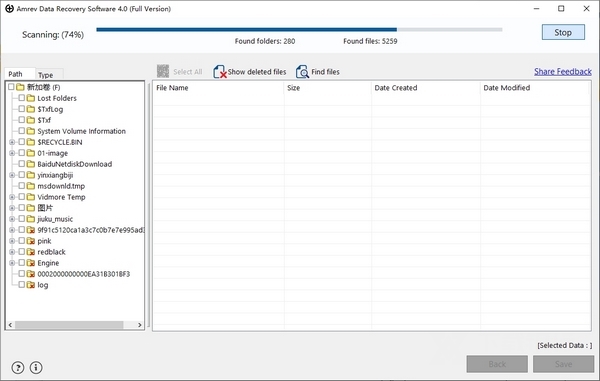Screen dimensions: 600x381
Task: Click the tree horizontal scrollbar thumb
Action: point(69,325)
